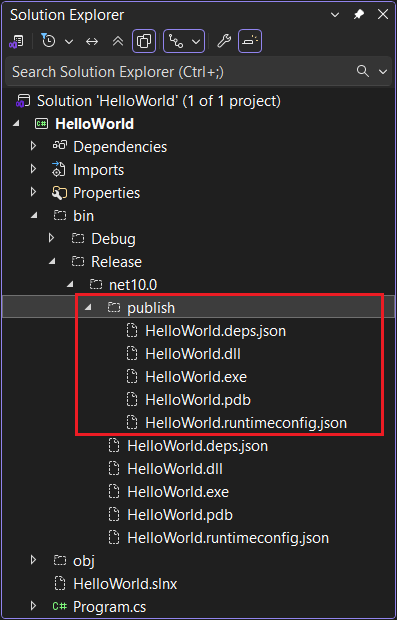Select Solution 'HelloWorld' root node

(x=159, y=101)
